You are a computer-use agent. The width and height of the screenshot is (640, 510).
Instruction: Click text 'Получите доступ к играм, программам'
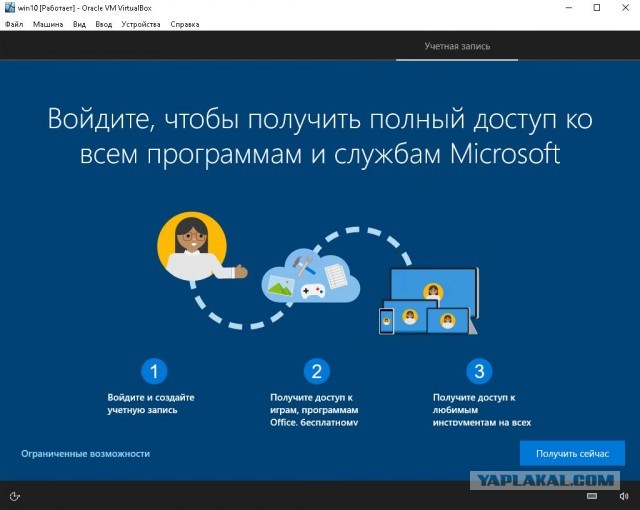click(x=314, y=404)
